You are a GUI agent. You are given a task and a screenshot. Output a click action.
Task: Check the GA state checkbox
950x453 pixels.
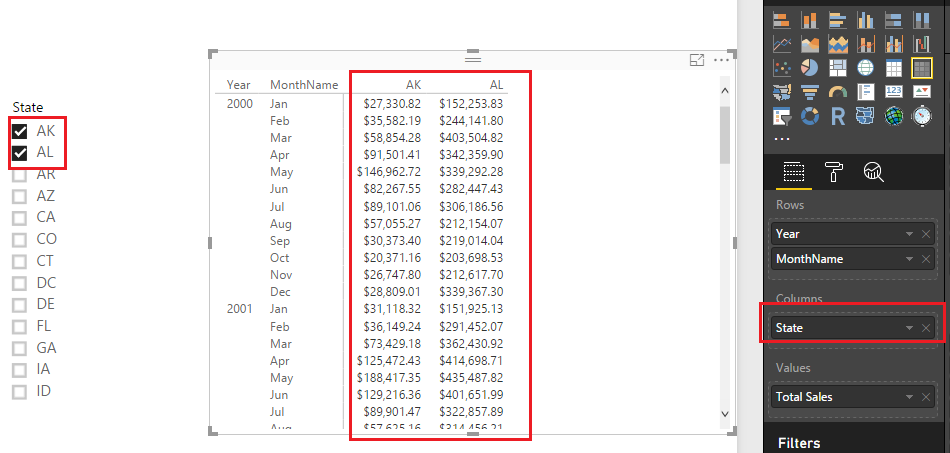point(20,349)
